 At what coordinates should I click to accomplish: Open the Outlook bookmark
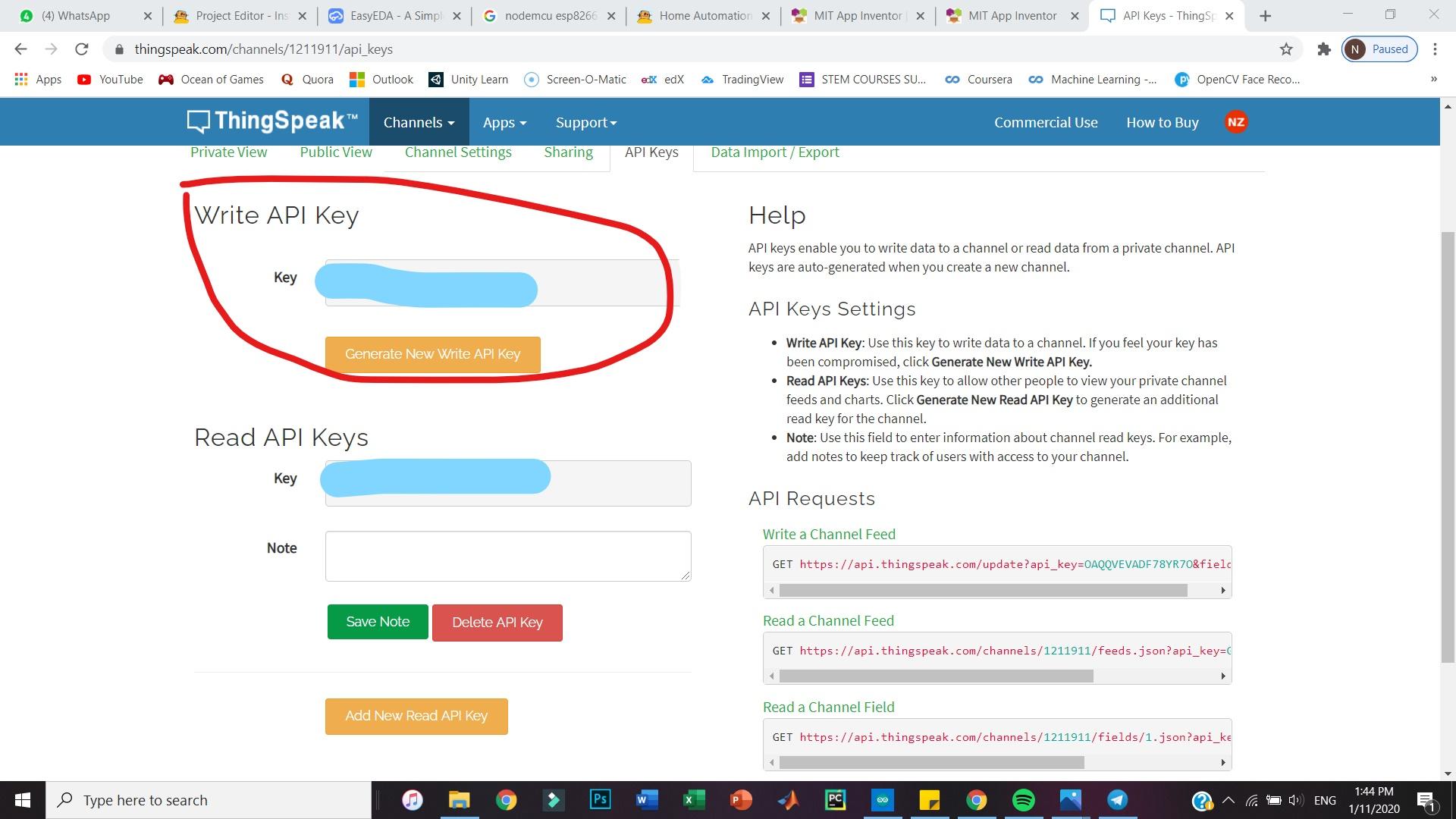[x=381, y=80]
